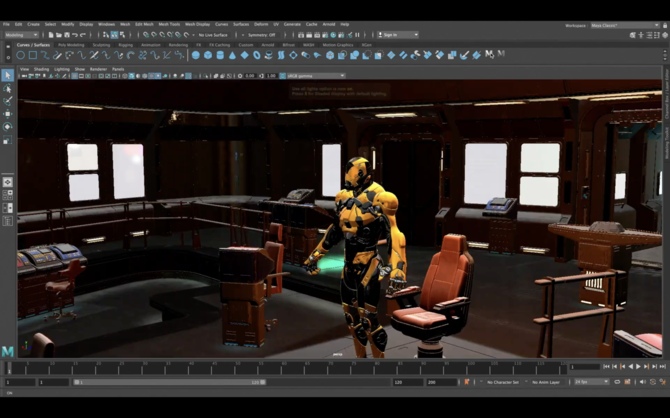Click the Redo arrow icon
This screenshot has height=418, width=670.
(83, 35)
